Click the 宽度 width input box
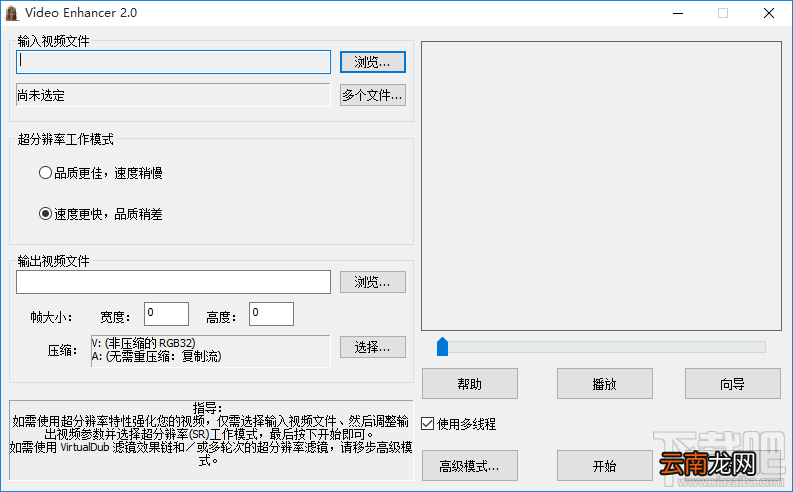Viewport: 793px width, 492px height. 166,314
